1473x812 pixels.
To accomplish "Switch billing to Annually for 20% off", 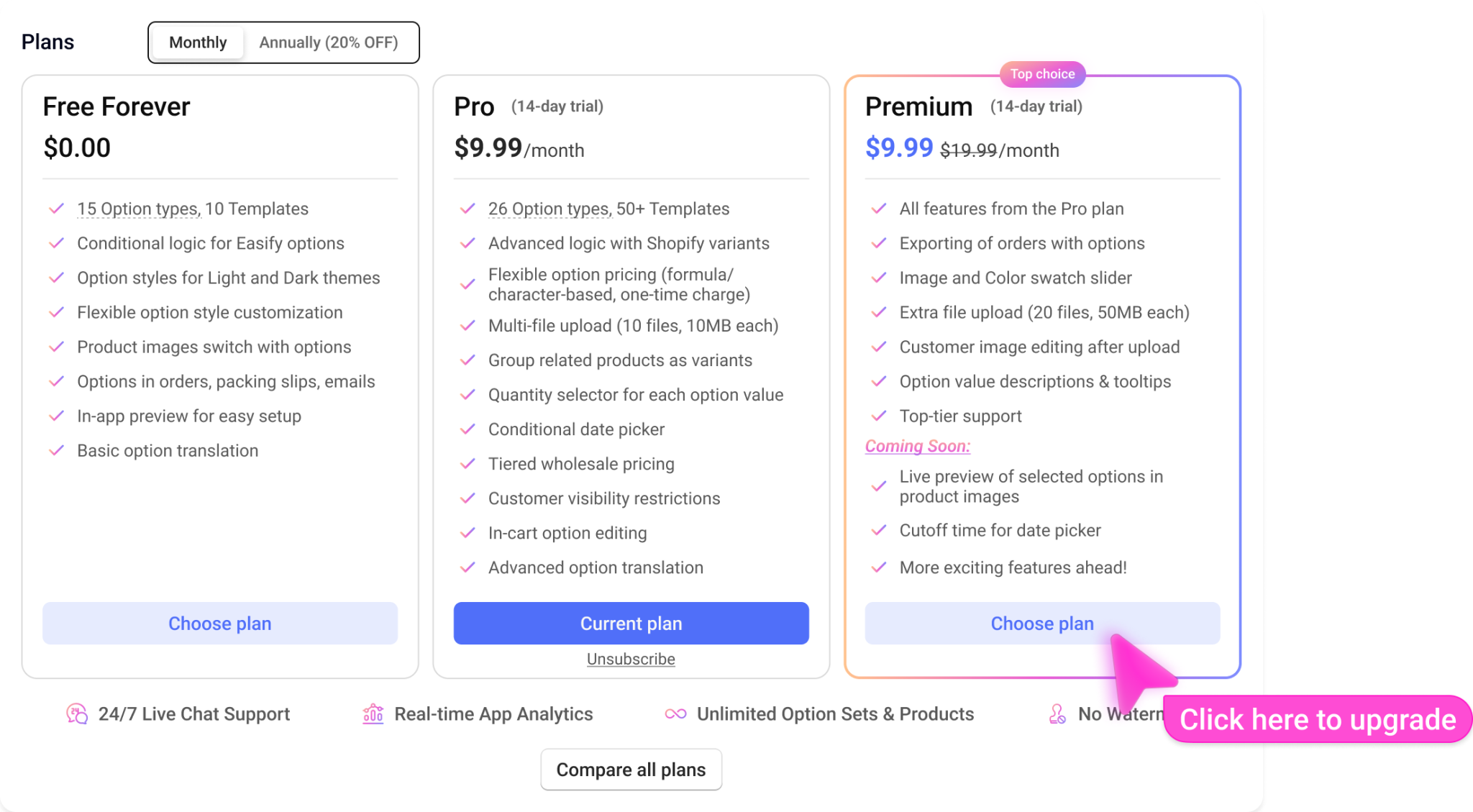I will coord(330,42).
